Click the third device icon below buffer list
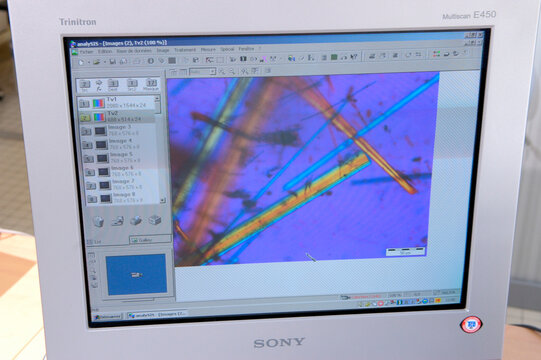The height and width of the screenshot is (360, 541). click(136, 221)
